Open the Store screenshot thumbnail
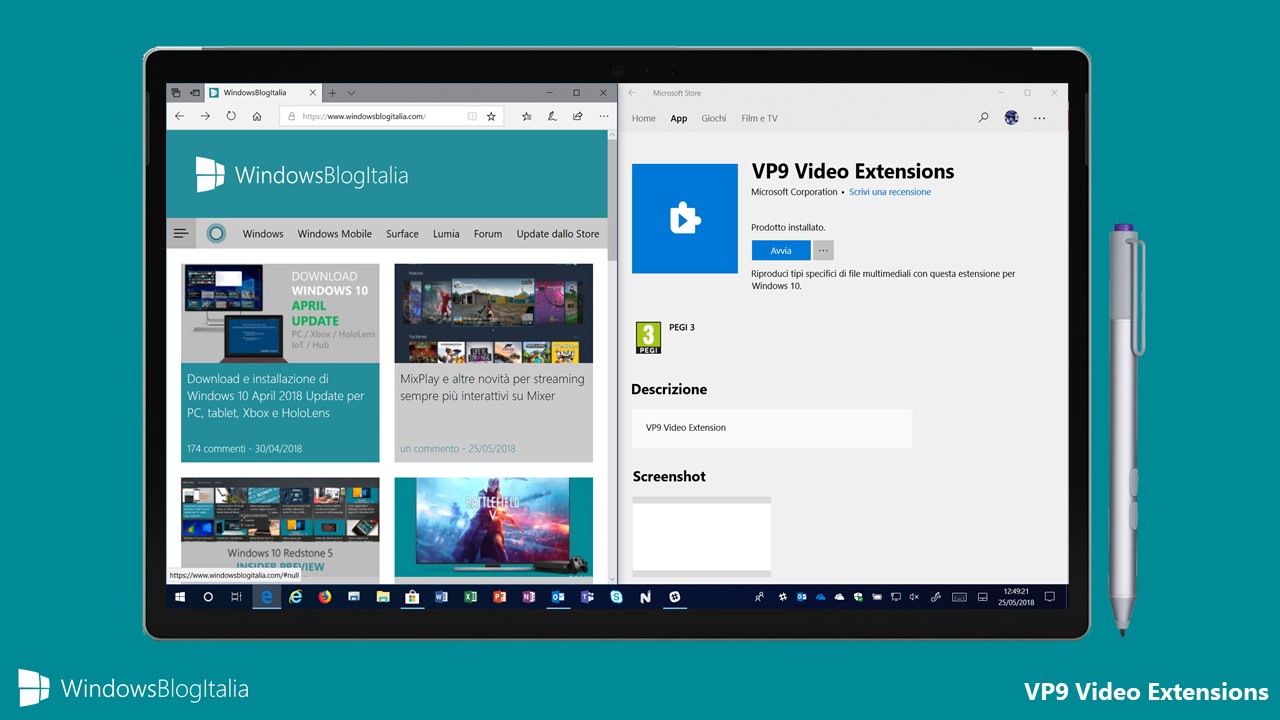Viewport: 1280px width, 720px height. tap(701, 537)
